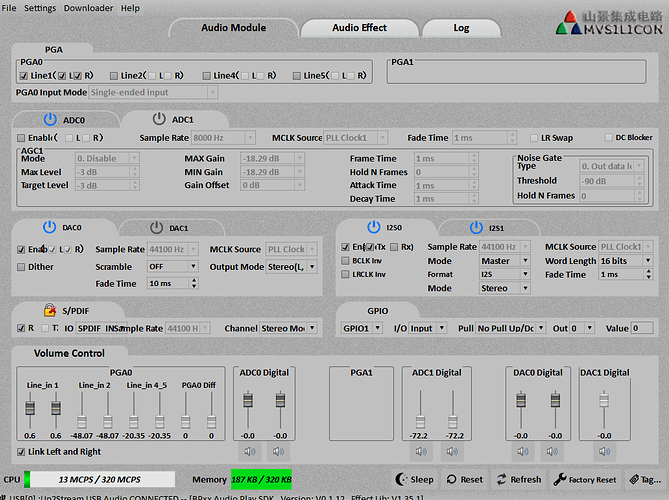669x500 pixels.
Task: Open the GPIO Pull dropdown
Action: [x=510, y=328]
